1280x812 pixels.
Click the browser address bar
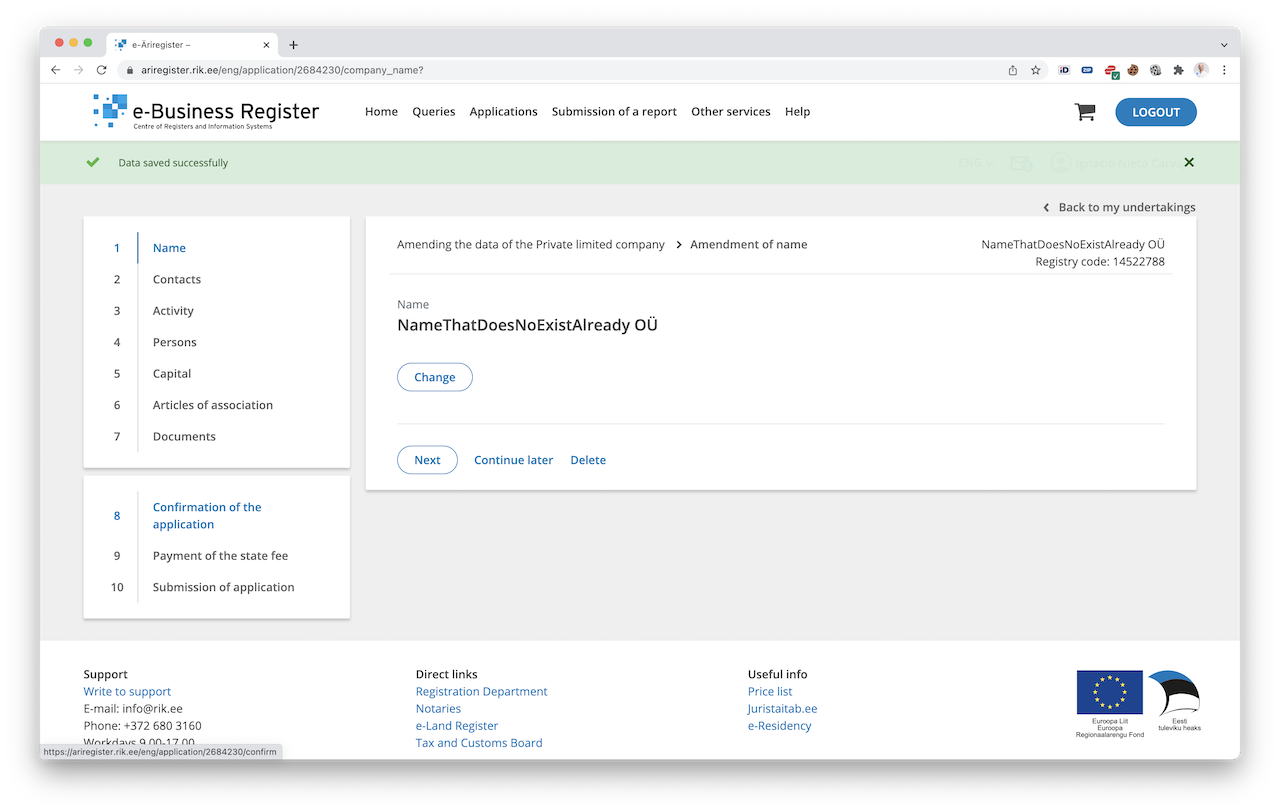click(560, 70)
